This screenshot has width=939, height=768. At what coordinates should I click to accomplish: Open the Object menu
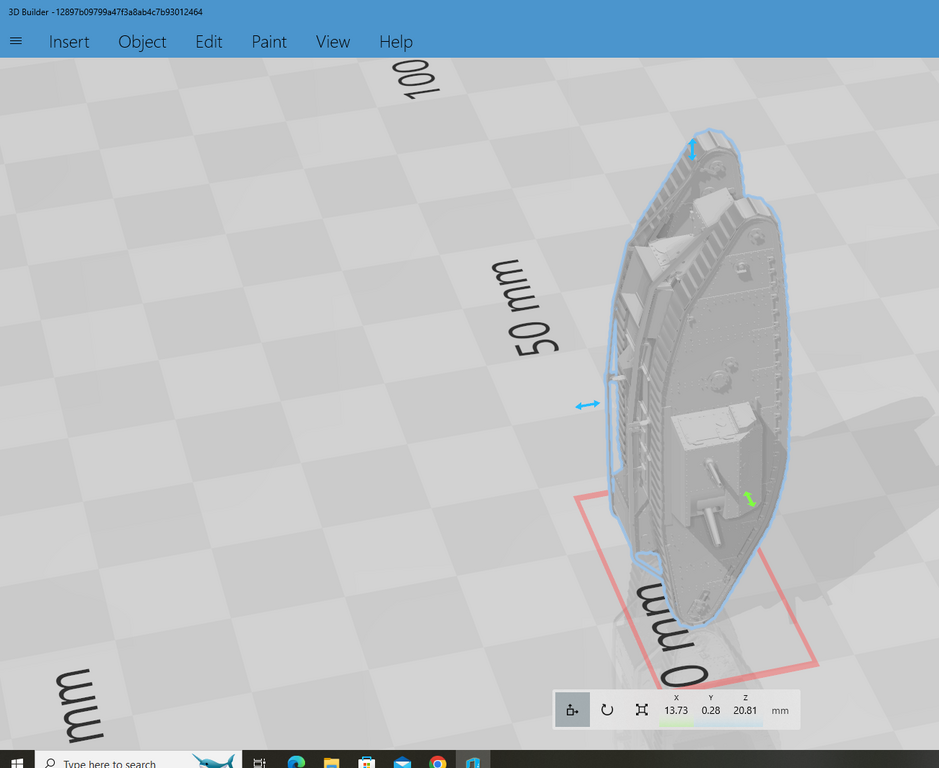coord(142,42)
